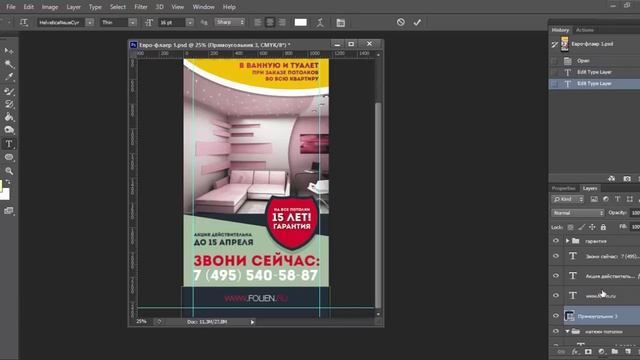Screen dimensions: 640x360
Task: Select the Ellipse shape tool
Action: tap(9, 157)
